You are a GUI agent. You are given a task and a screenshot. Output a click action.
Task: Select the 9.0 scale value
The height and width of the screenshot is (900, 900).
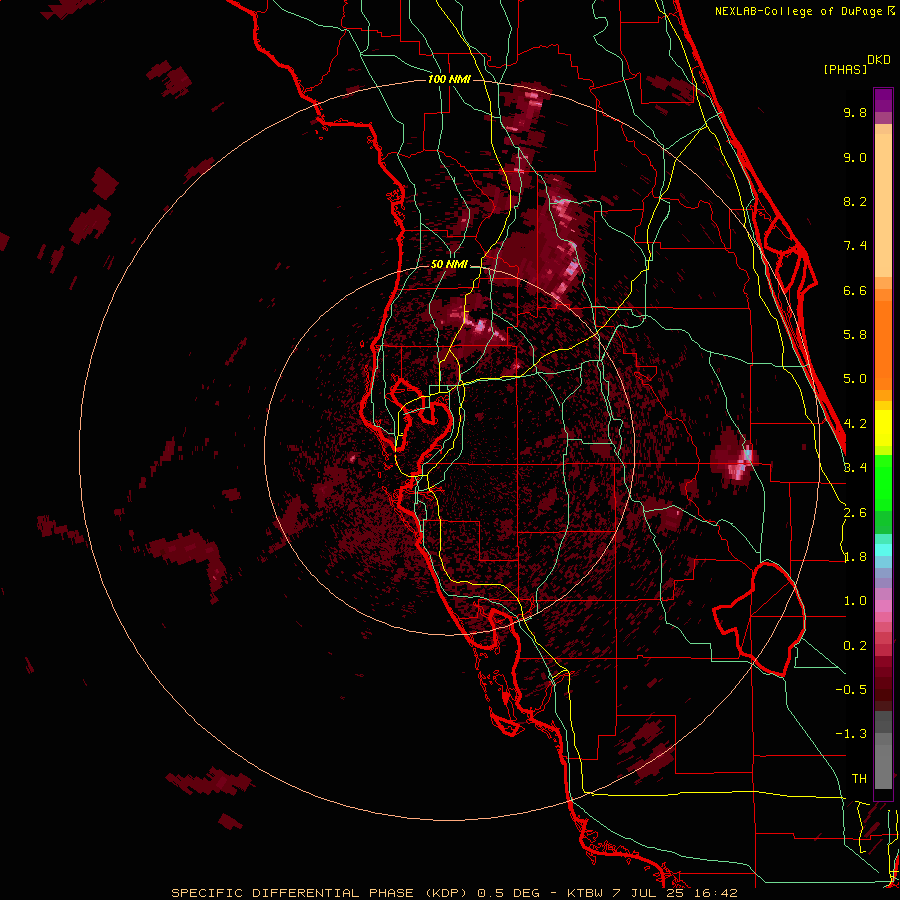pyautogui.click(x=855, y=157)
